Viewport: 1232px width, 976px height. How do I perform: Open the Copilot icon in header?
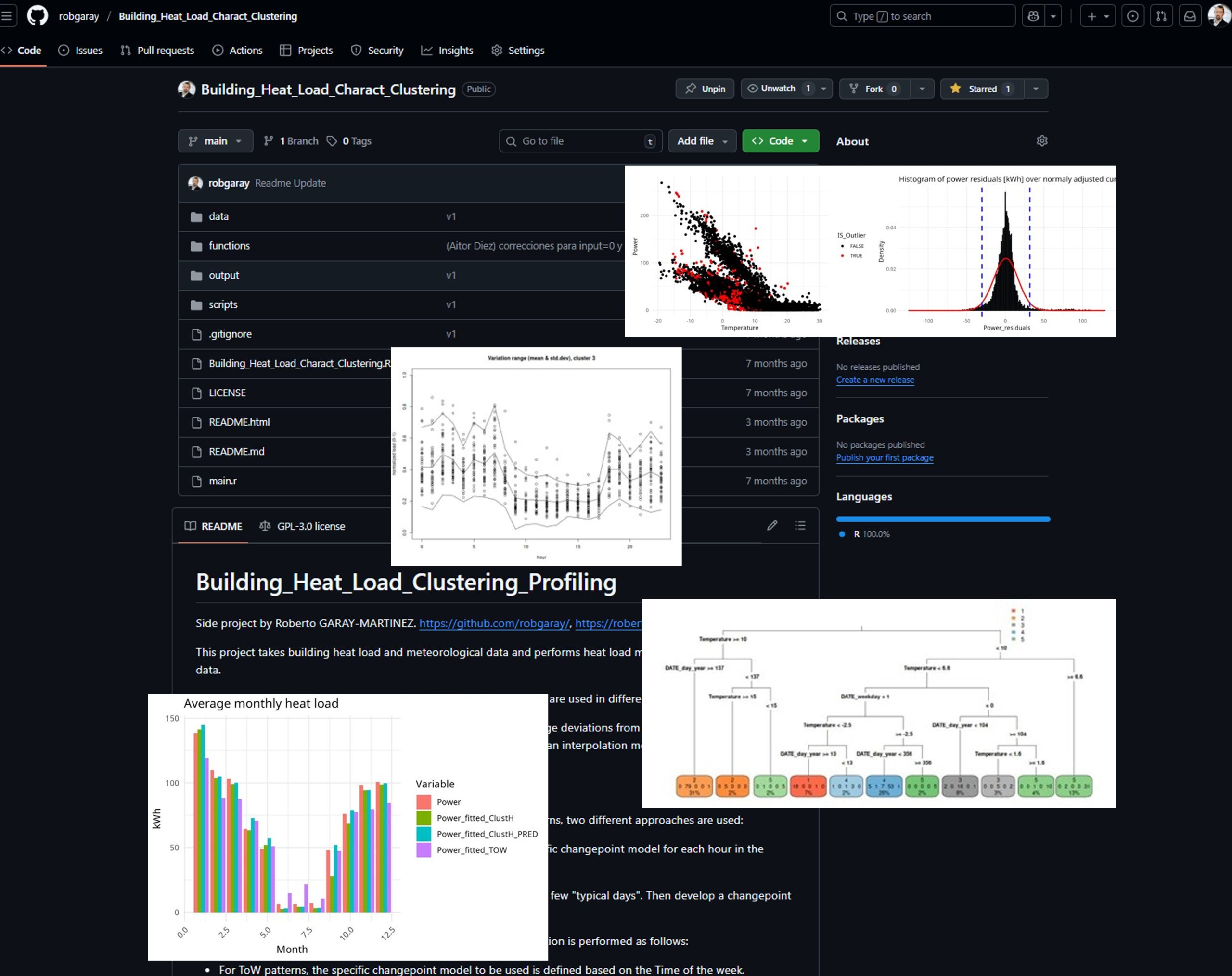click(1033, 16)
